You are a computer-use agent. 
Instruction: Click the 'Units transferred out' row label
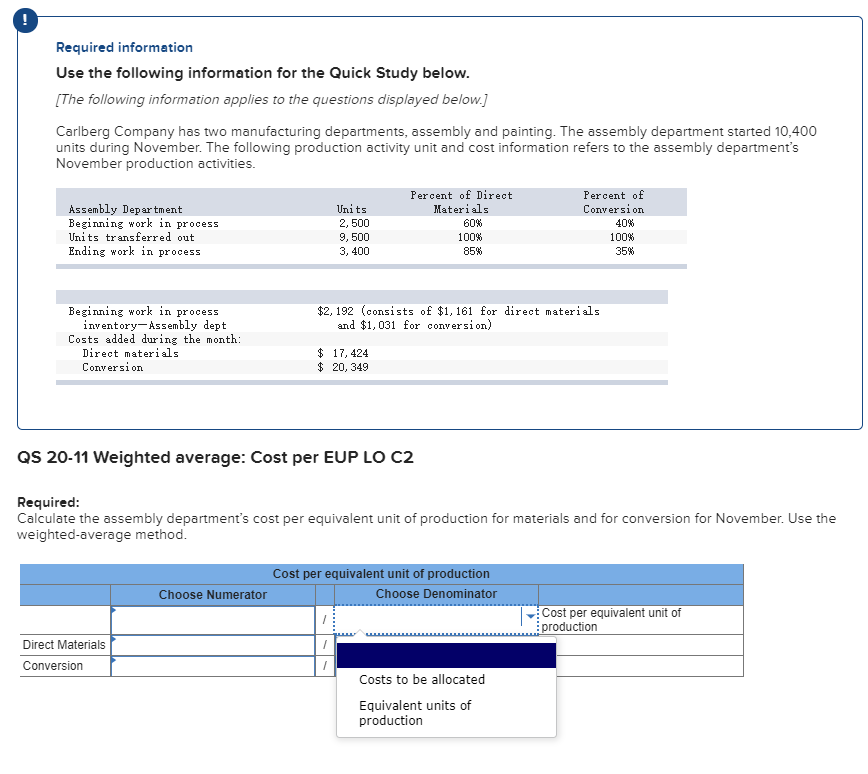[x=132, y=237]
